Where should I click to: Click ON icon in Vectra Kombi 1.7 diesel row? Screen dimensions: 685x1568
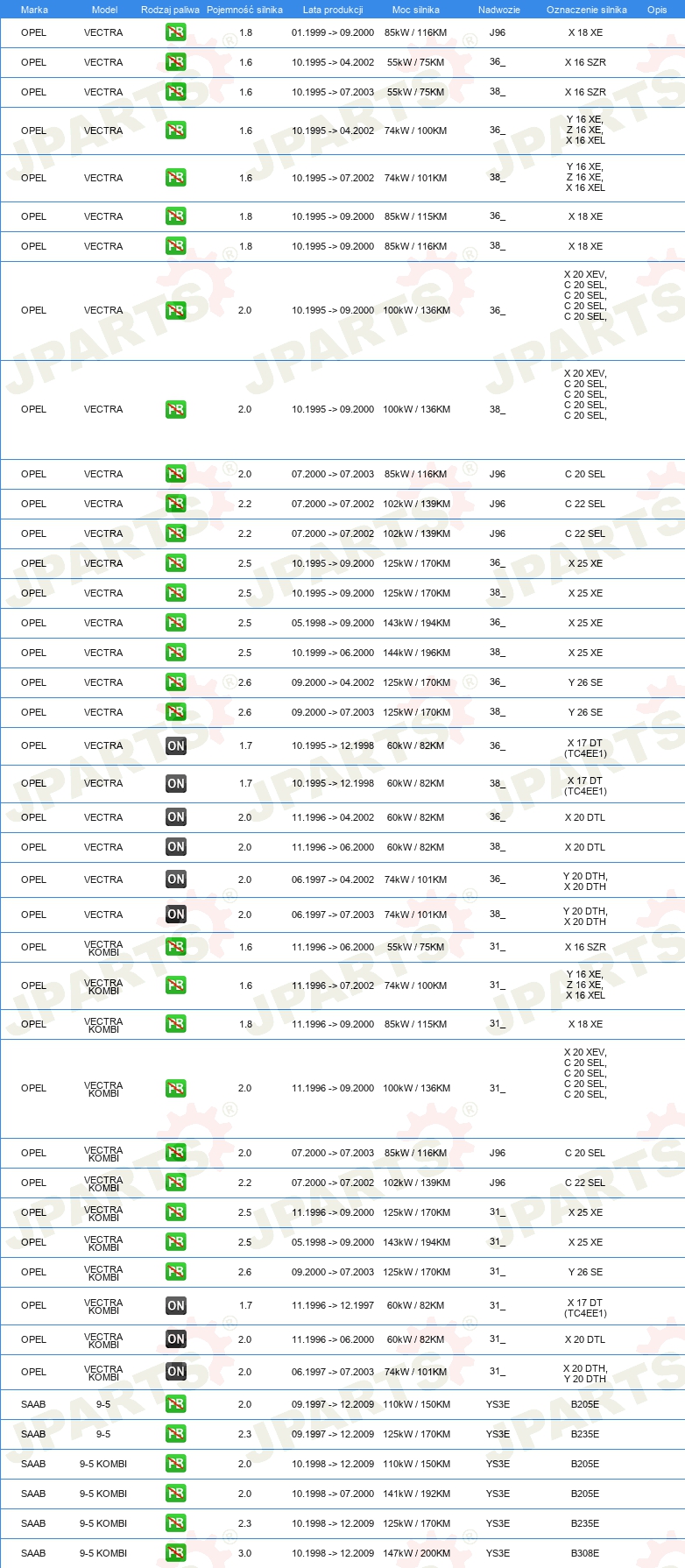(x=176, y=1305)
